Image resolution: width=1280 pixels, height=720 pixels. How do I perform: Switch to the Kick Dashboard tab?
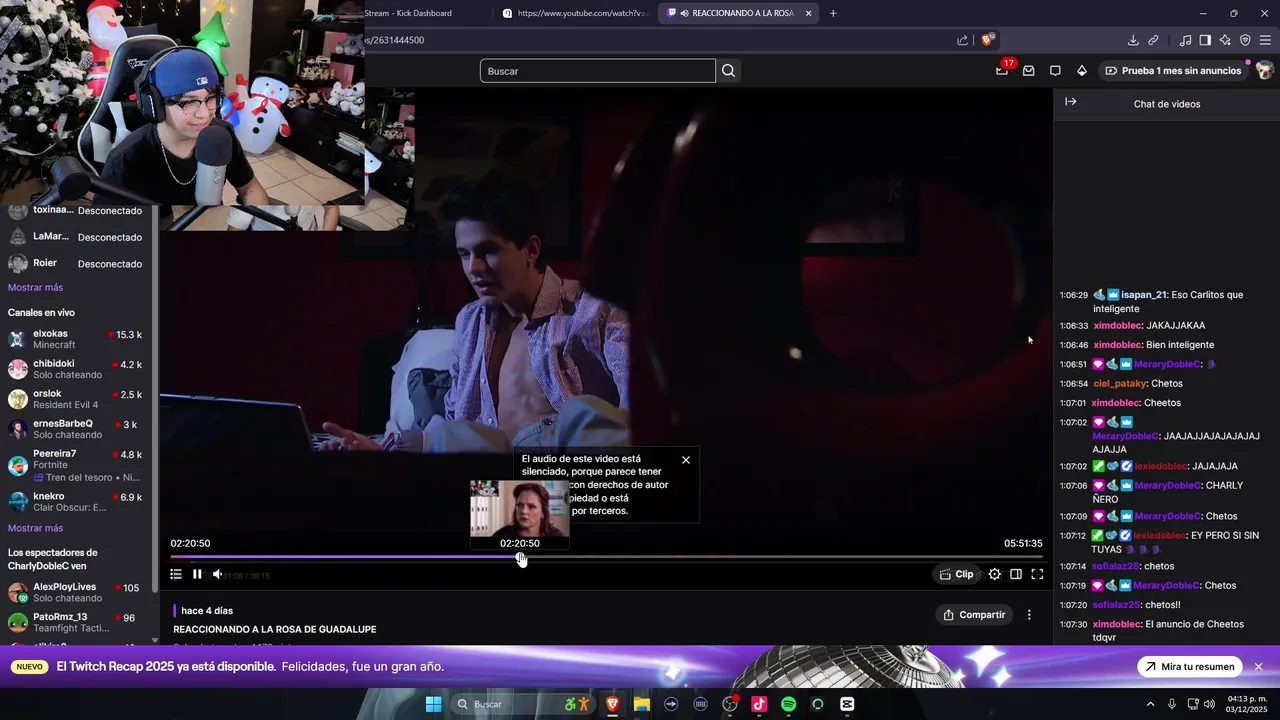click(408, 13)
